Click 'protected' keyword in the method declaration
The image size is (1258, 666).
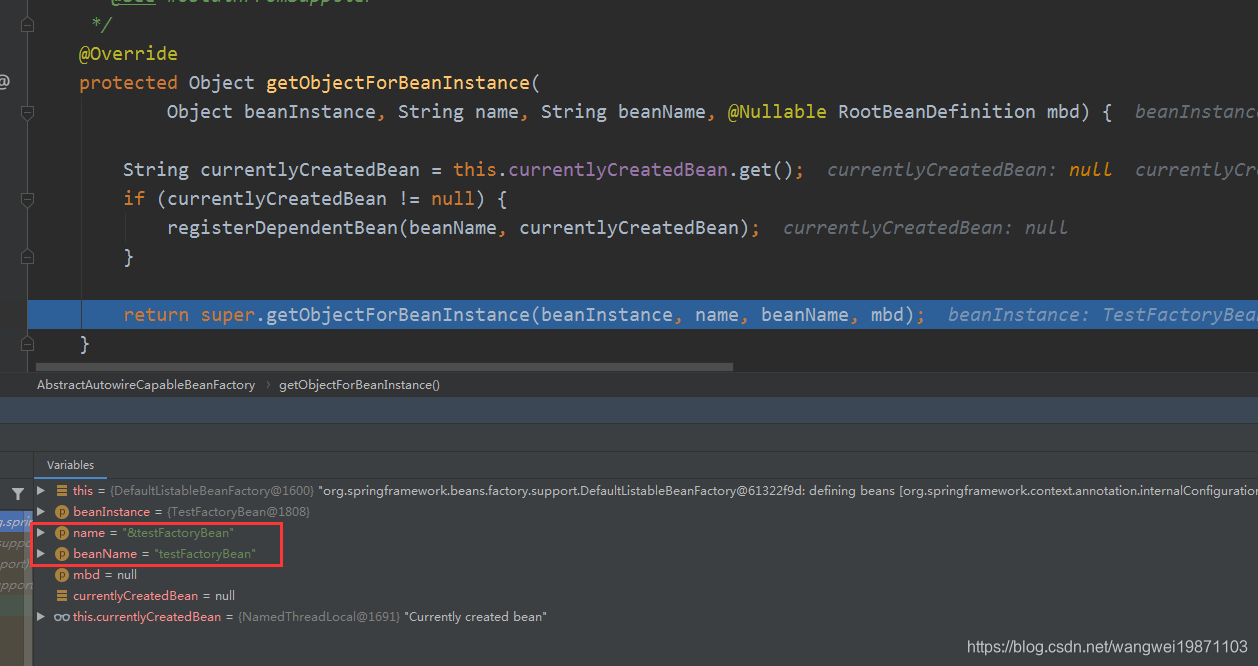click(x=128, y=83)
